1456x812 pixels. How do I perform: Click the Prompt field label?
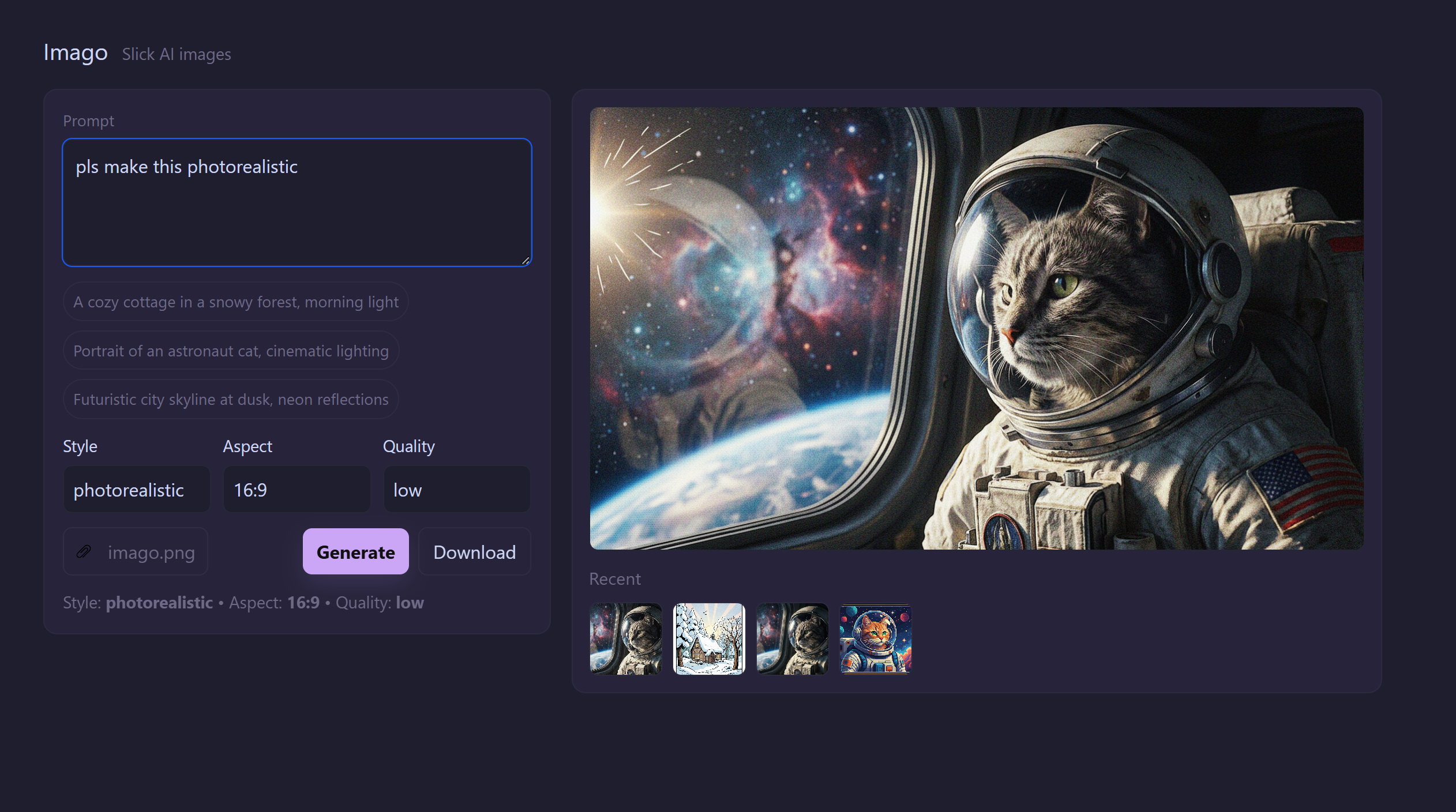[88, 121]
